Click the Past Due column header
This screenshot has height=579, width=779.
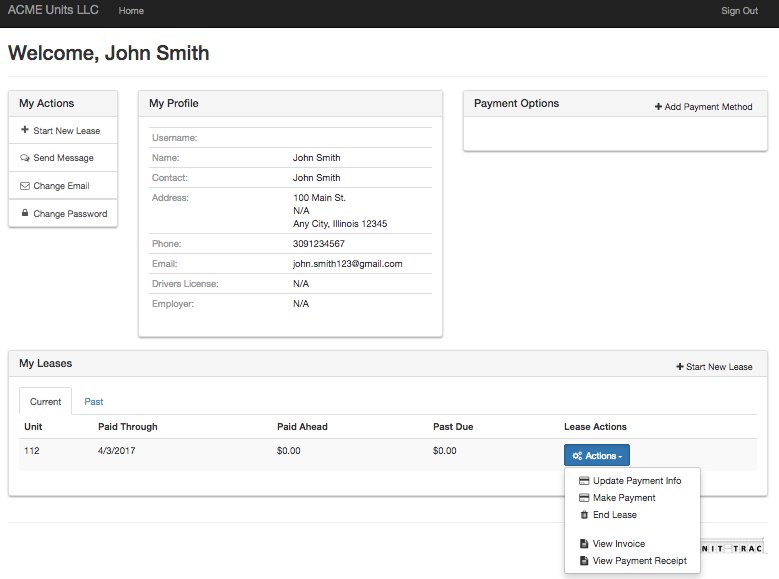click(x=453, y=426)
